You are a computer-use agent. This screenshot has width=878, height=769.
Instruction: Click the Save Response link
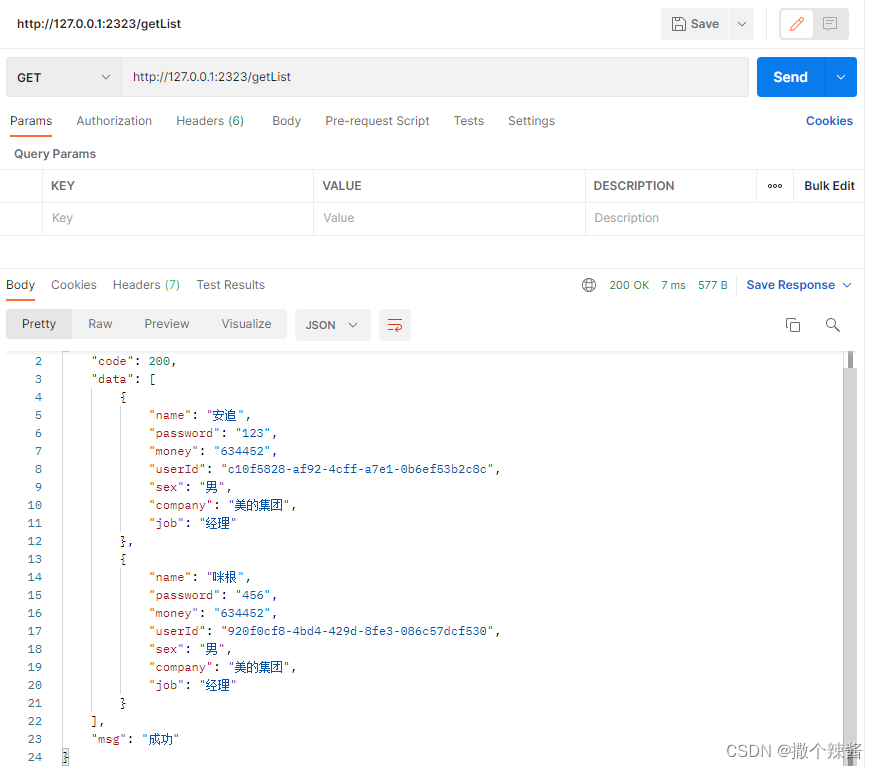[x=790, y=285]
